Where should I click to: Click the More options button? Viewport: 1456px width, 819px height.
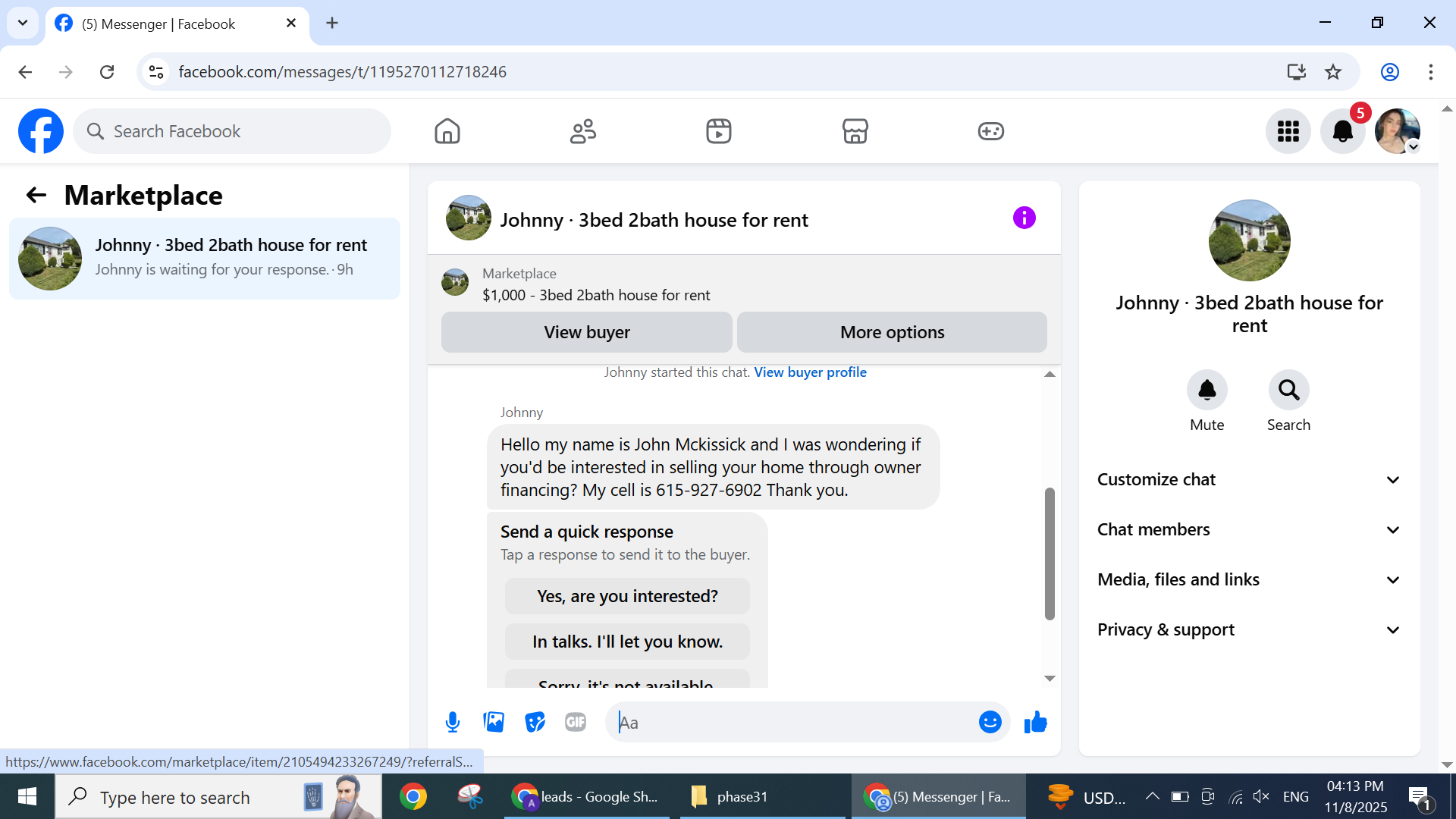click(x=892, y=332)
